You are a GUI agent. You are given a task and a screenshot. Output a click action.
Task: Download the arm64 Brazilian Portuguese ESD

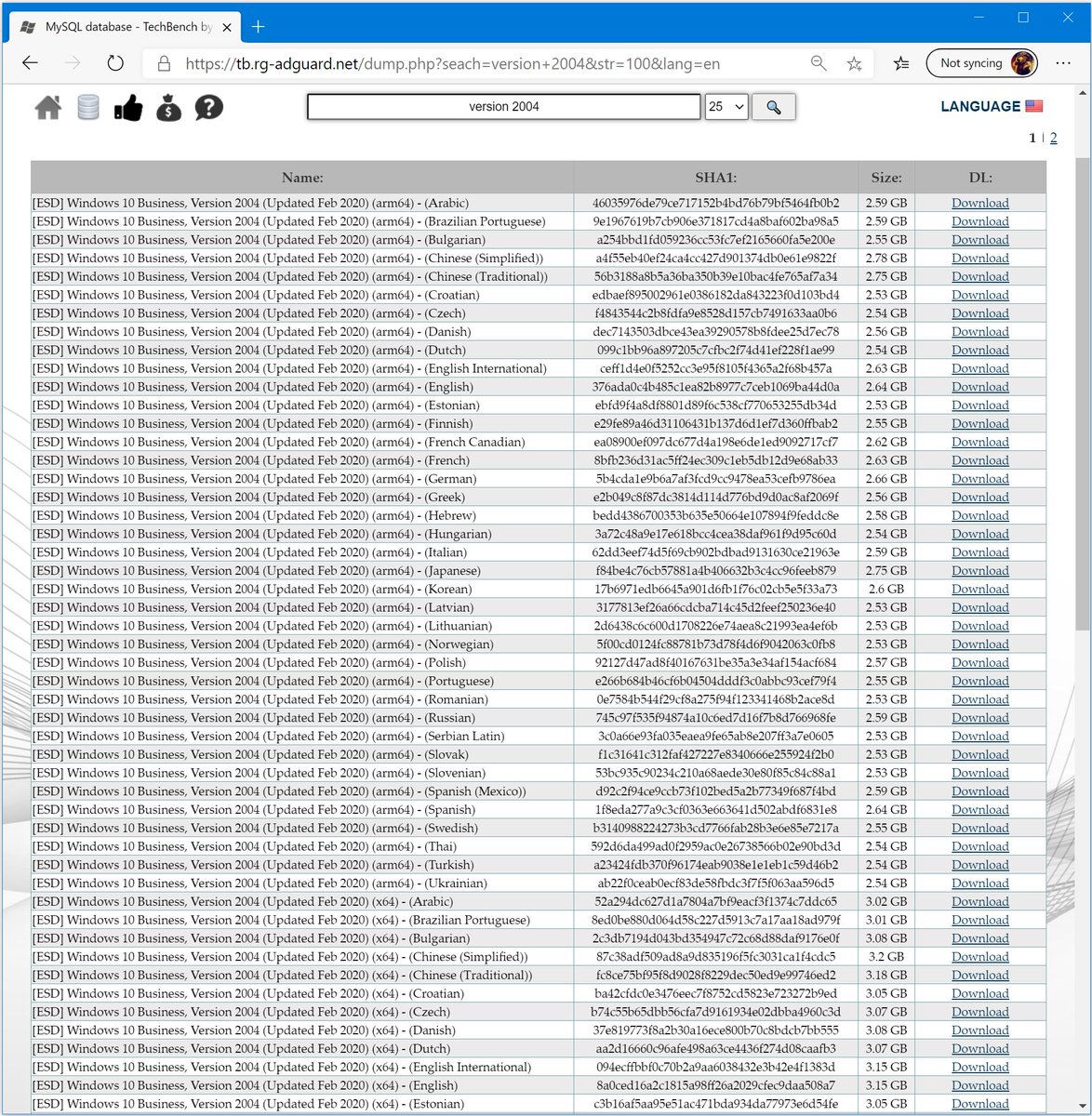(980, 221)
